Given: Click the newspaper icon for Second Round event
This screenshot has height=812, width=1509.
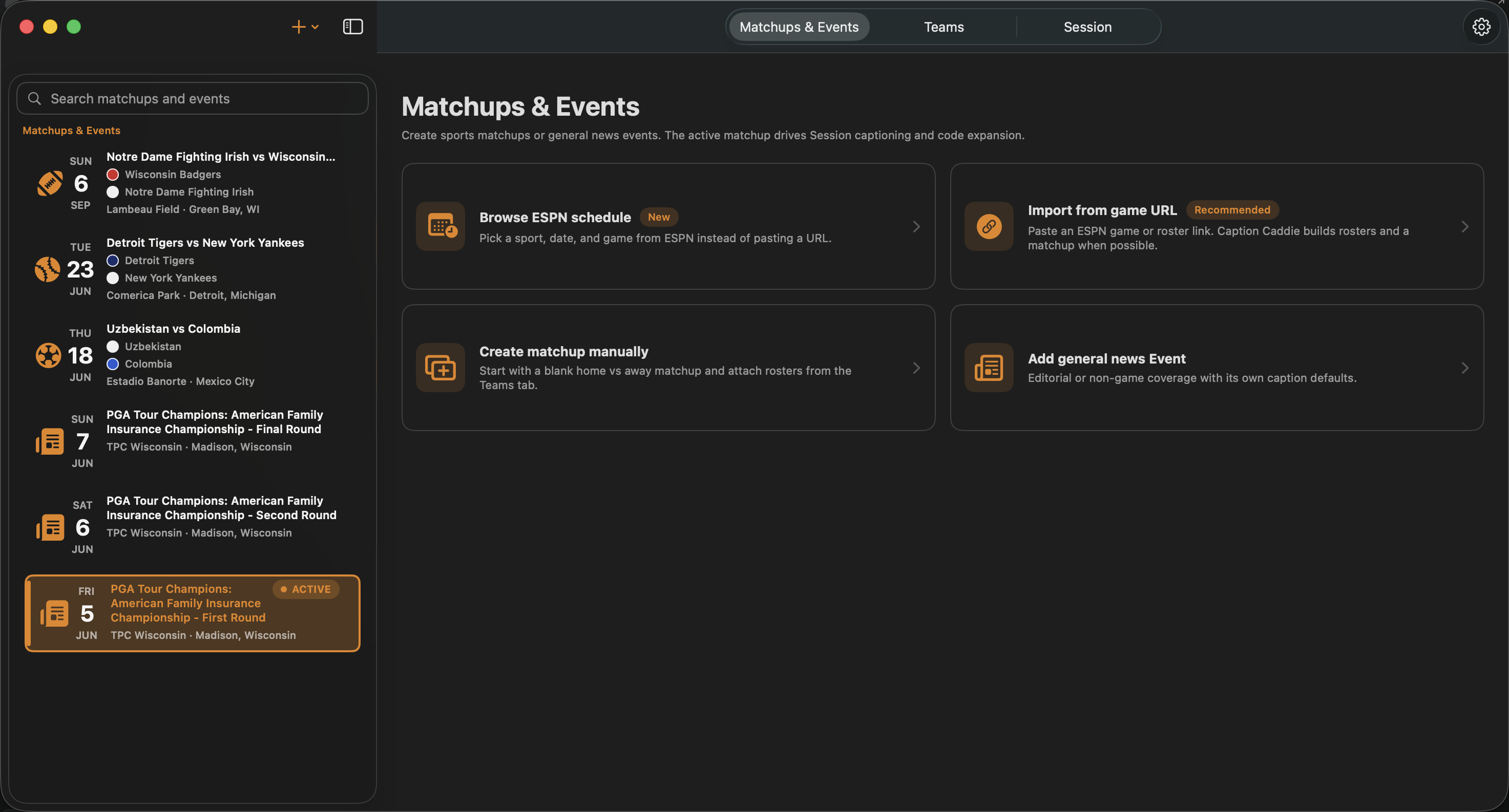Looking at the screenshot, I should coord(50,527).
